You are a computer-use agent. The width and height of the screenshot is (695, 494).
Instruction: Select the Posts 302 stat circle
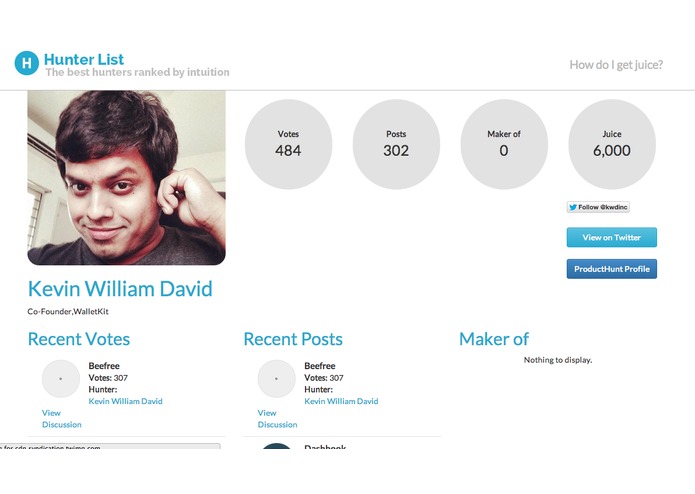pyautogui.click(x=396, y=144)
